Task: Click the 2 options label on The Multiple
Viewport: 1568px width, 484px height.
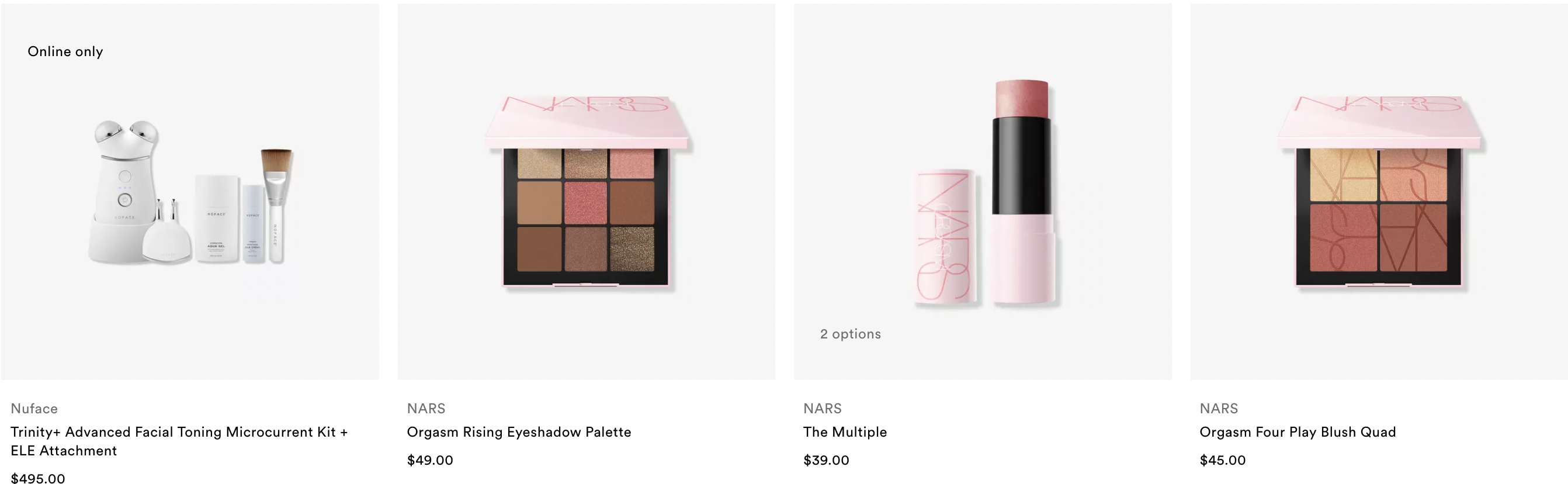Action: coord(851,334)
